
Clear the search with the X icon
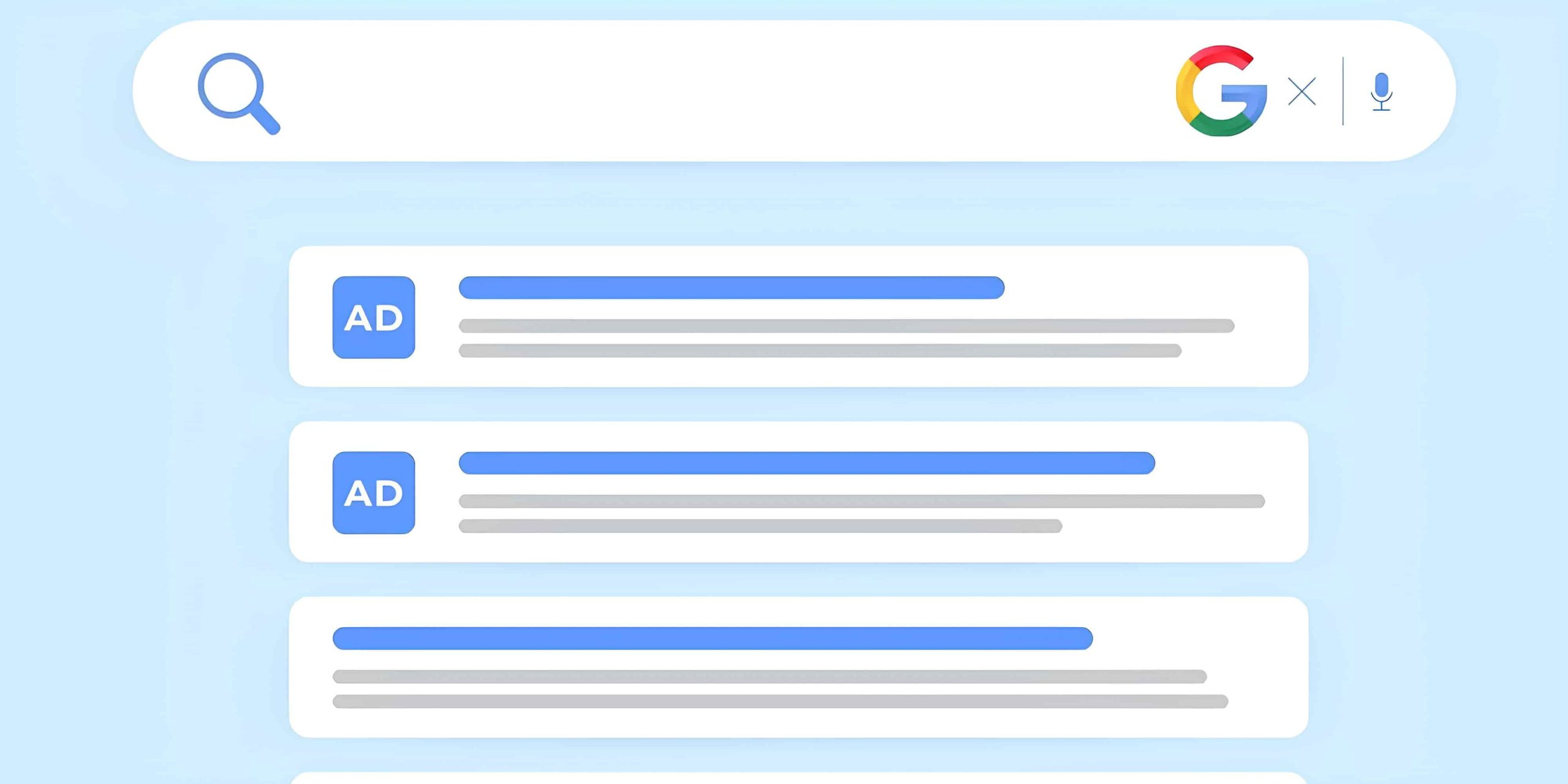coord(1302,92)
